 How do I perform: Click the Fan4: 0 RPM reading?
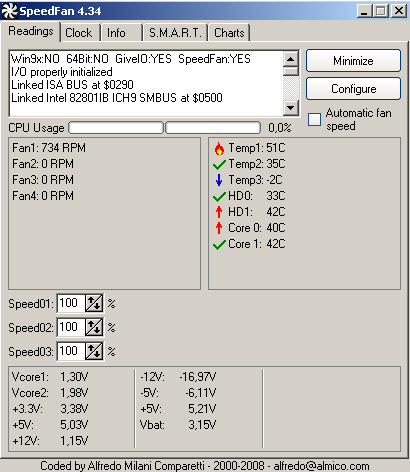pos(43,196)
